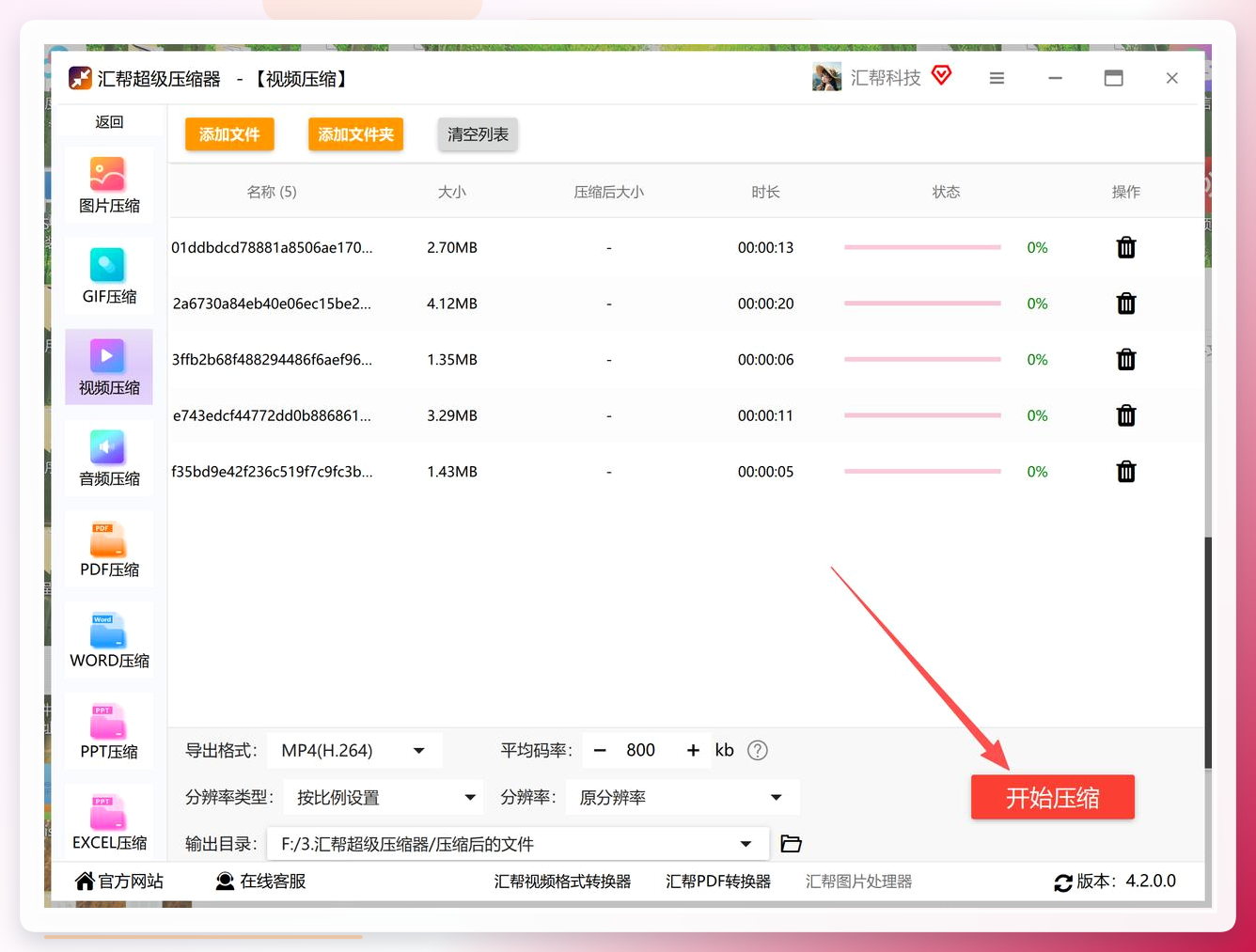
Task: Open the 输出目录 path dropdown
Action: pos(518,844)
